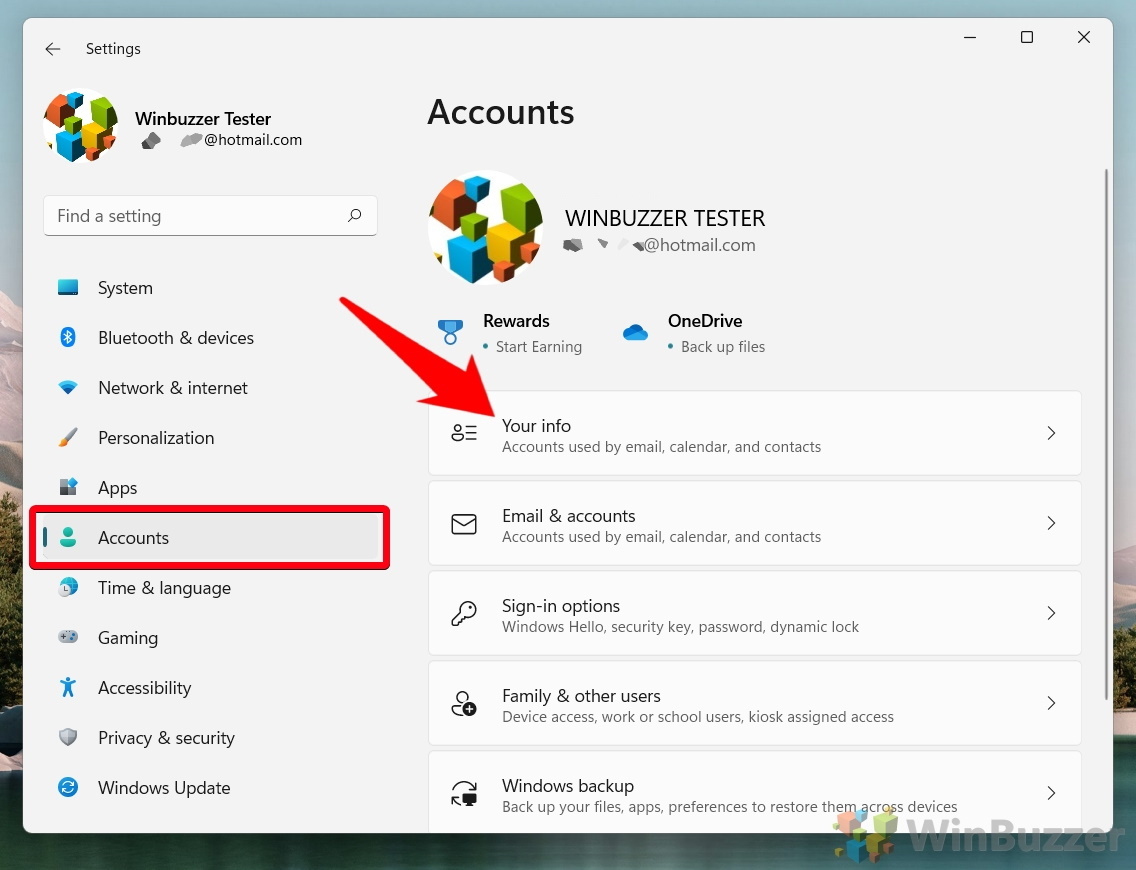This screenshot has height=870, width=1136.
Task: Click the large account avatar picture
Action: 485,227
